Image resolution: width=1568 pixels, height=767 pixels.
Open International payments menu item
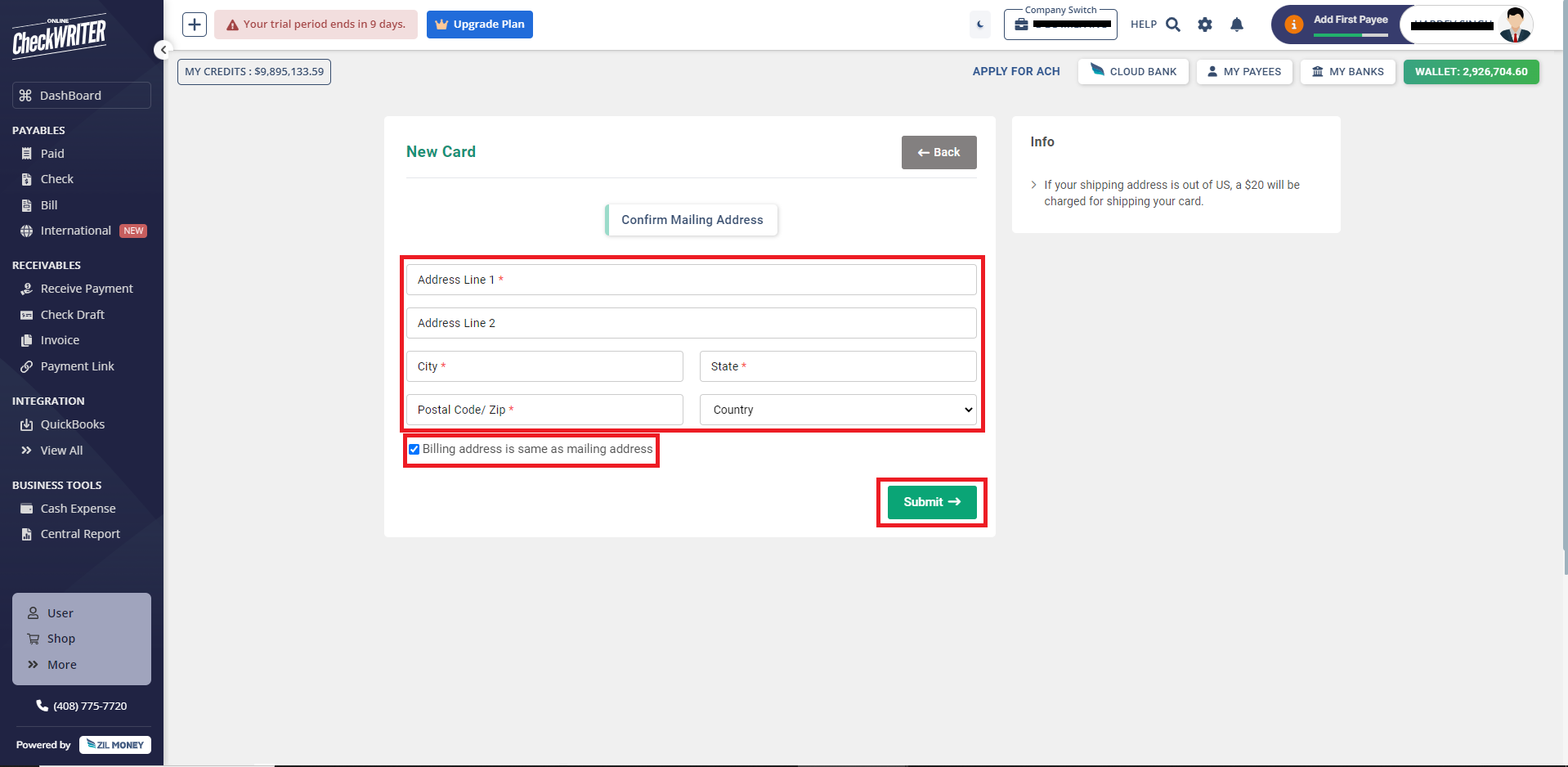(x=76, y=231)
